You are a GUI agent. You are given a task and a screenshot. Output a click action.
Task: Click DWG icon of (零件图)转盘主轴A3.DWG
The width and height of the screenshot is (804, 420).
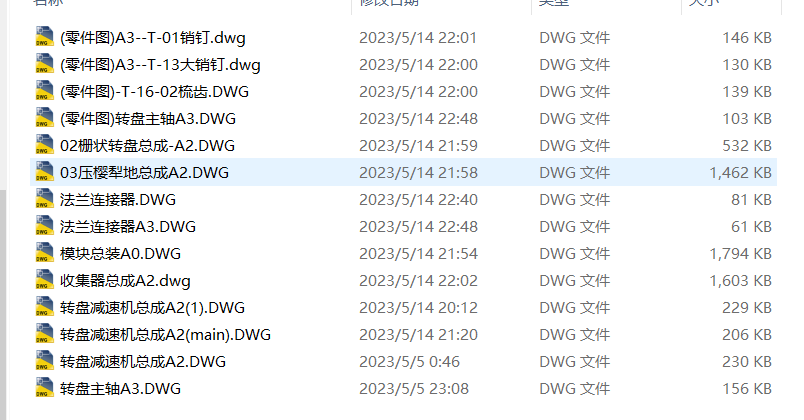[x=45, y=118]
